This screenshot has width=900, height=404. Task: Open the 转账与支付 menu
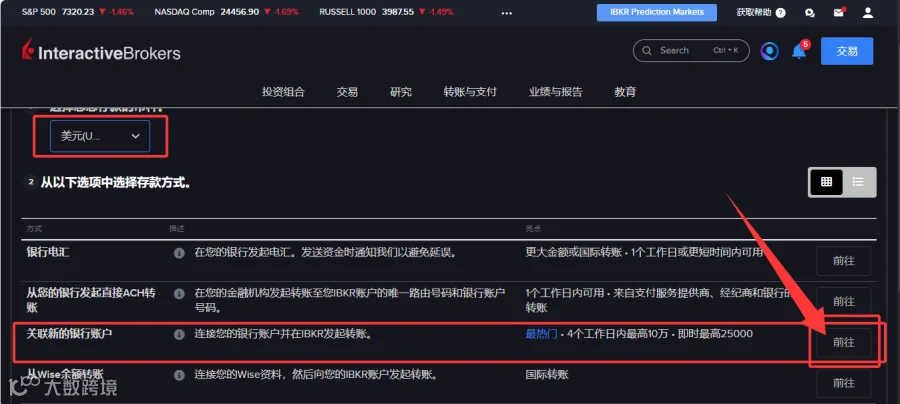(x=470, y=92)
